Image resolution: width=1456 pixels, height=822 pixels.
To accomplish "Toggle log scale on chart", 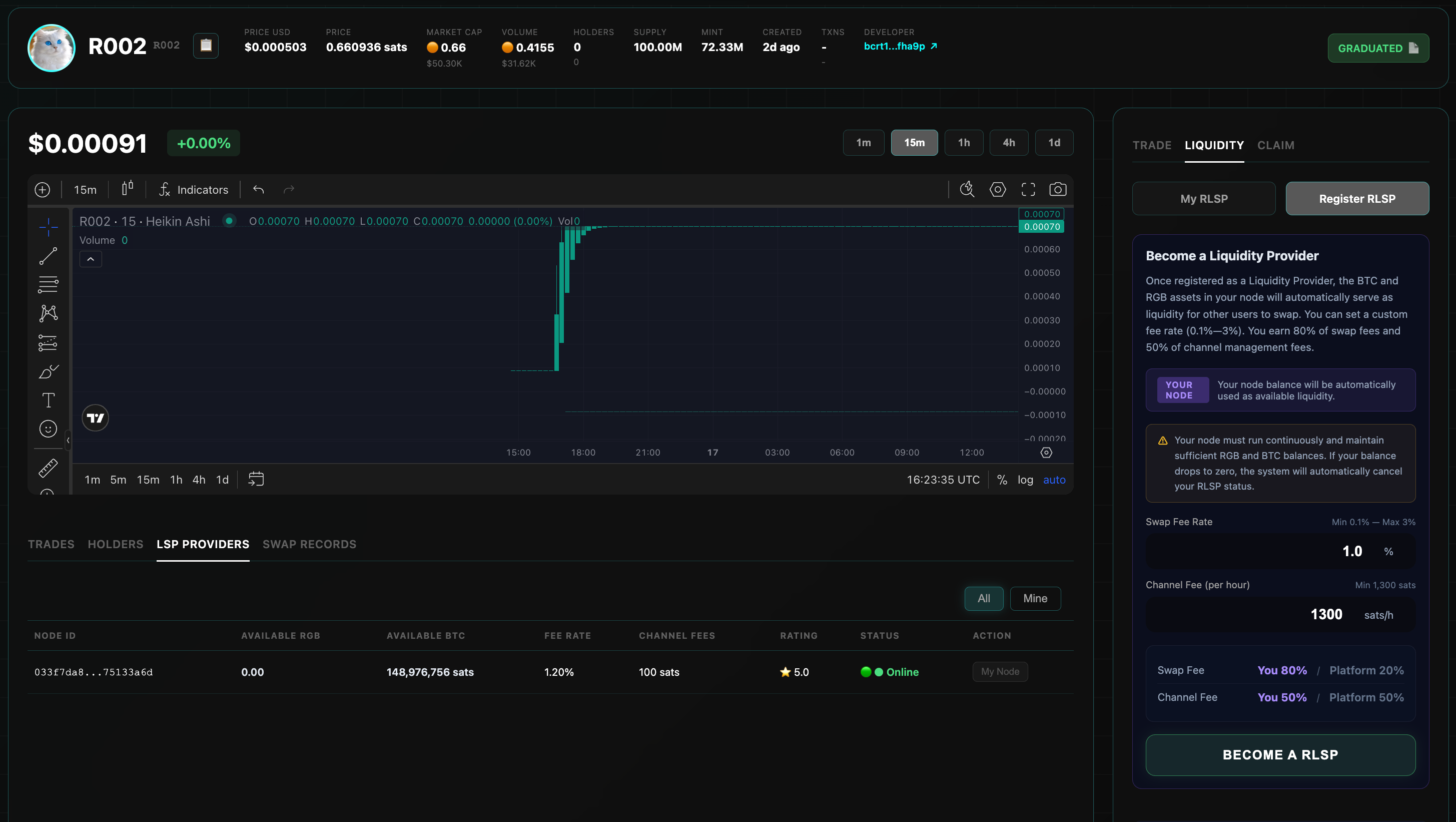I will [1025, 480].
